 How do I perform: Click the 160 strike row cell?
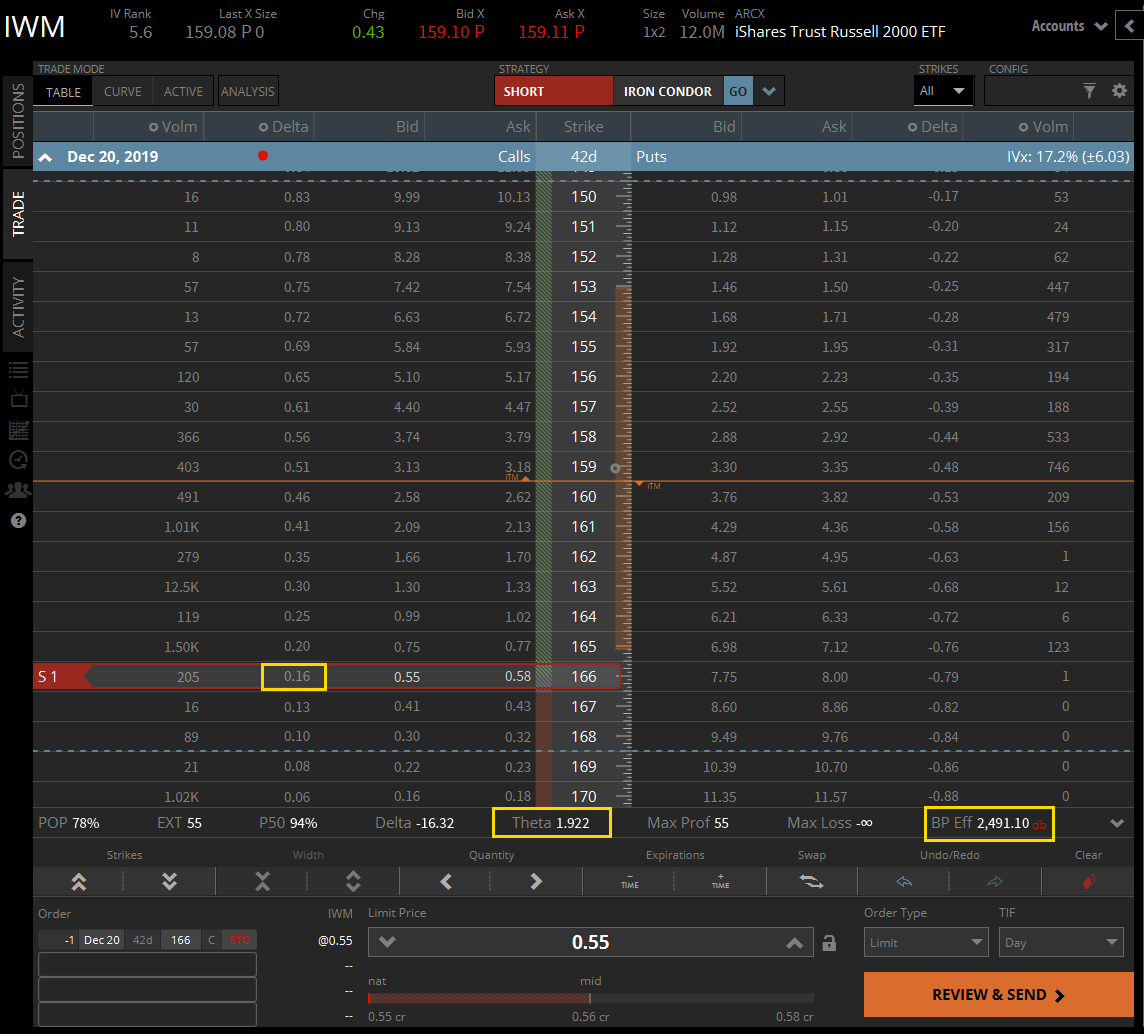[584, 497]
